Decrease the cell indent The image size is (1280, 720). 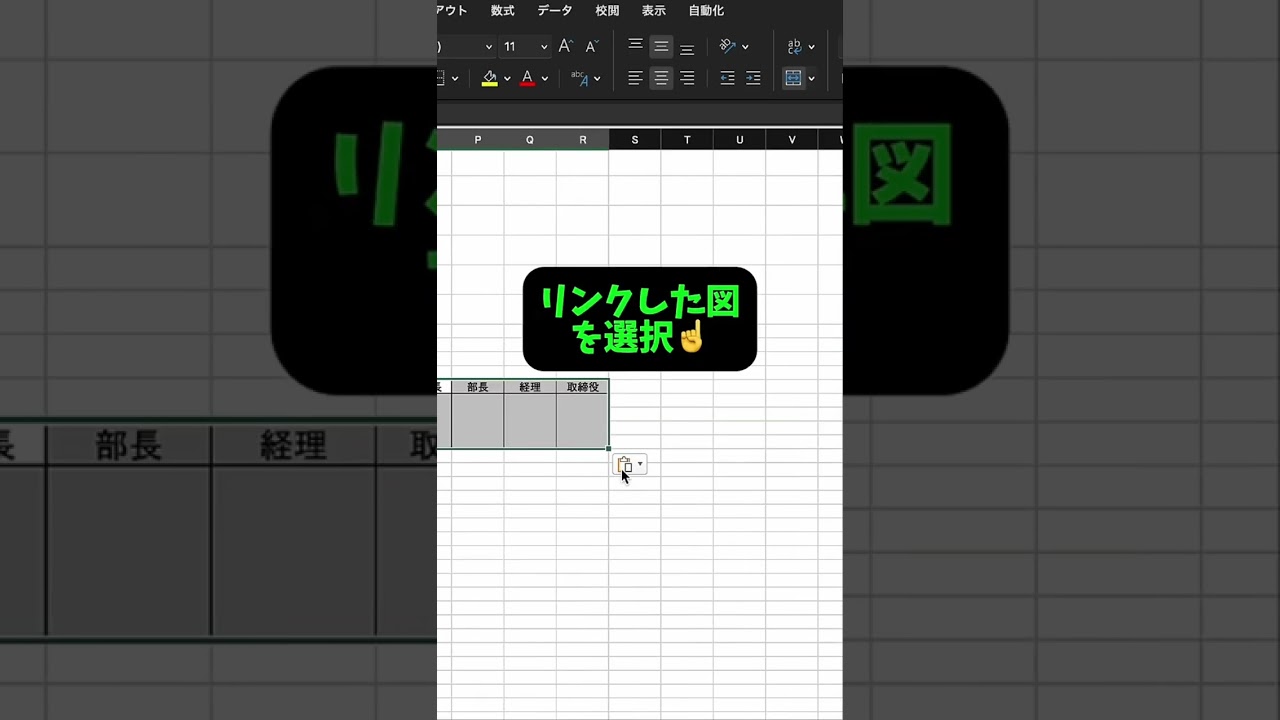tap(727, 78)
